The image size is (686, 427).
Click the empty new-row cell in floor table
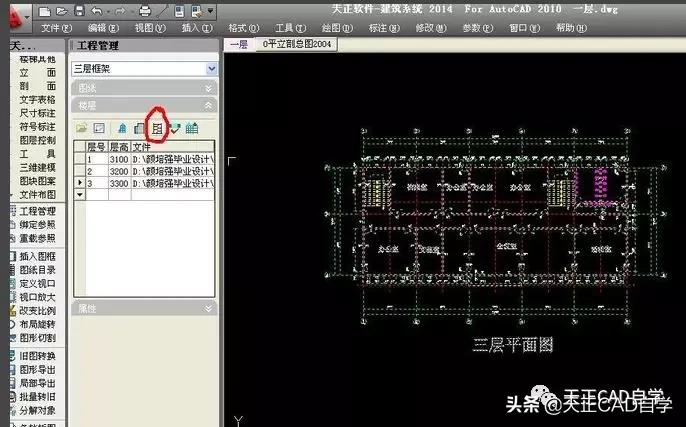pos(97,195)
